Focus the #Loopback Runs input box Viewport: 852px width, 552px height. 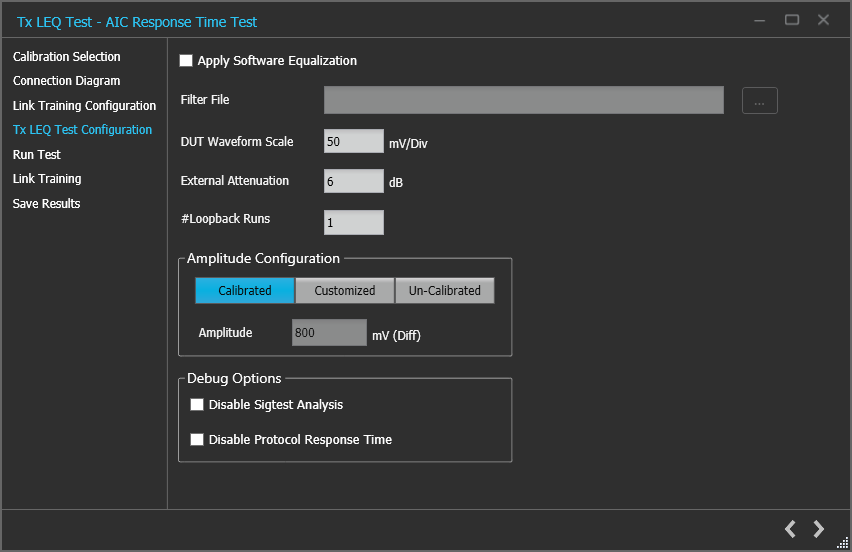click(x=353, y=222)
